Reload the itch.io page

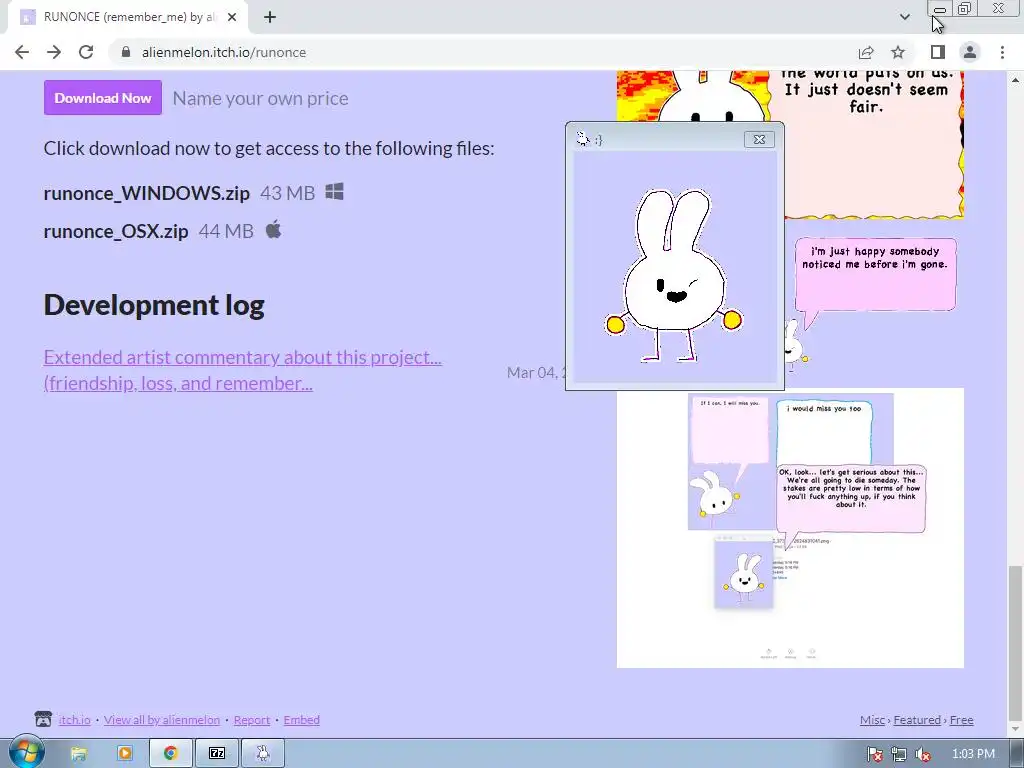pos(86,52)
